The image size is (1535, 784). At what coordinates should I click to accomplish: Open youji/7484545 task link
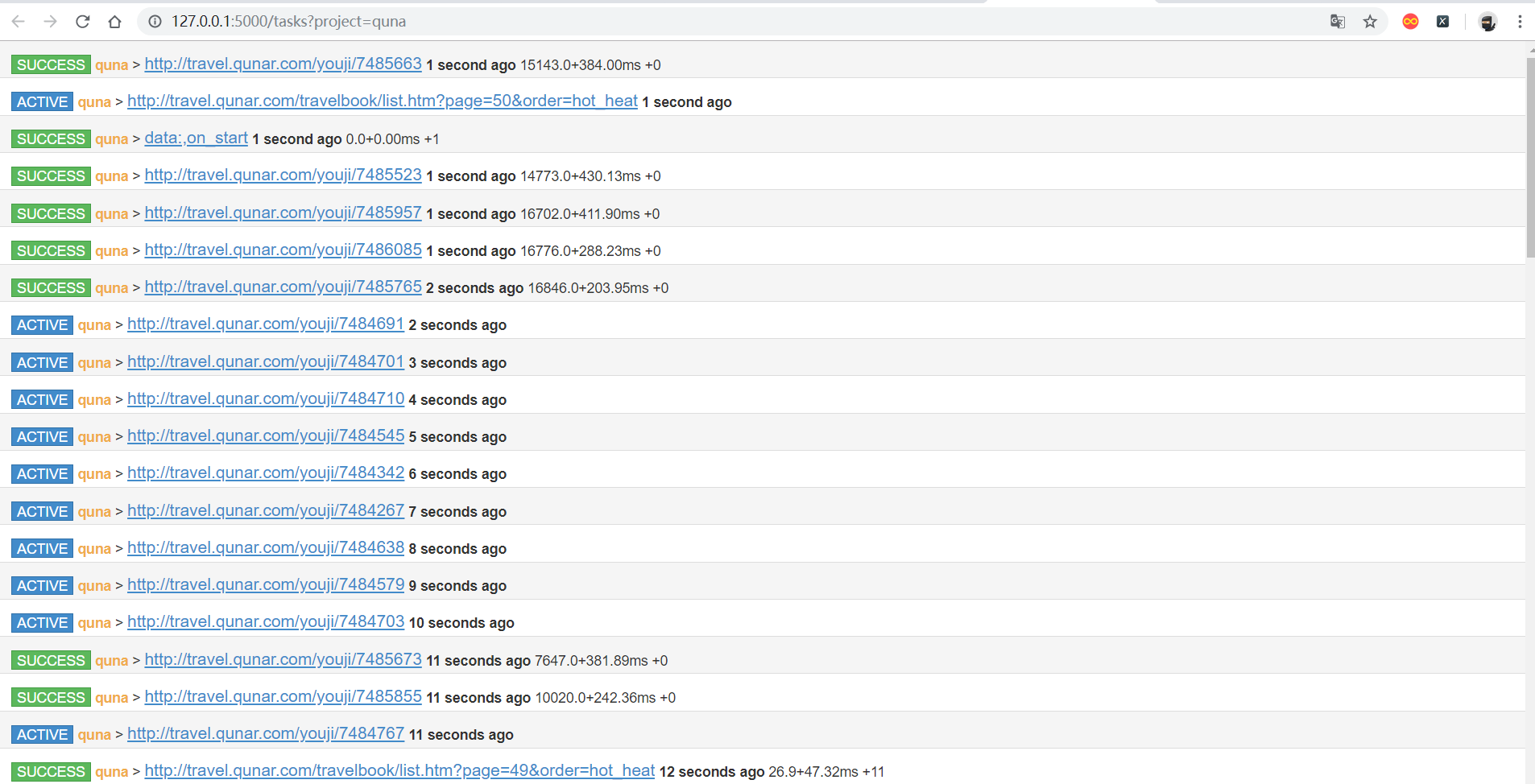[266, 435]
